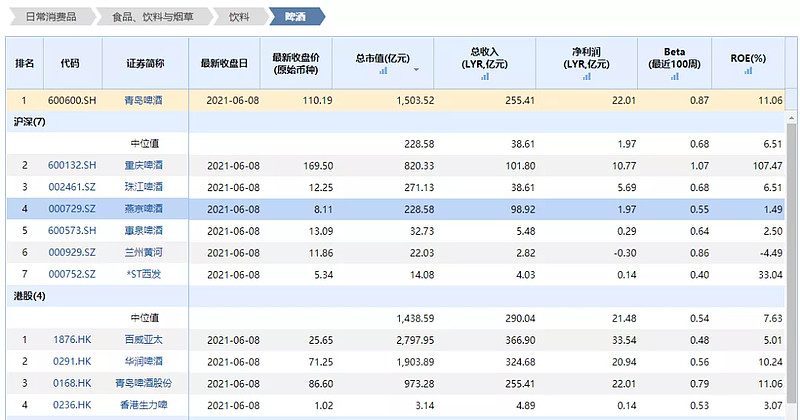Image resolution: width=800 pixels, height=420 pixels.
Task: Open stock code 0168.HK
Action: point(72,383)
